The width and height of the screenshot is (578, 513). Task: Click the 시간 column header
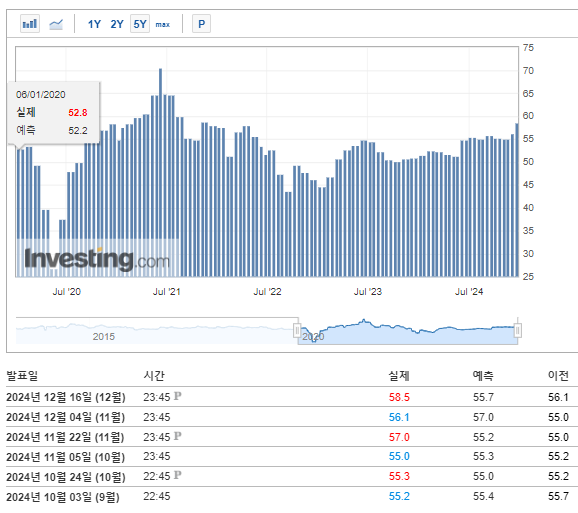[154, 376]
